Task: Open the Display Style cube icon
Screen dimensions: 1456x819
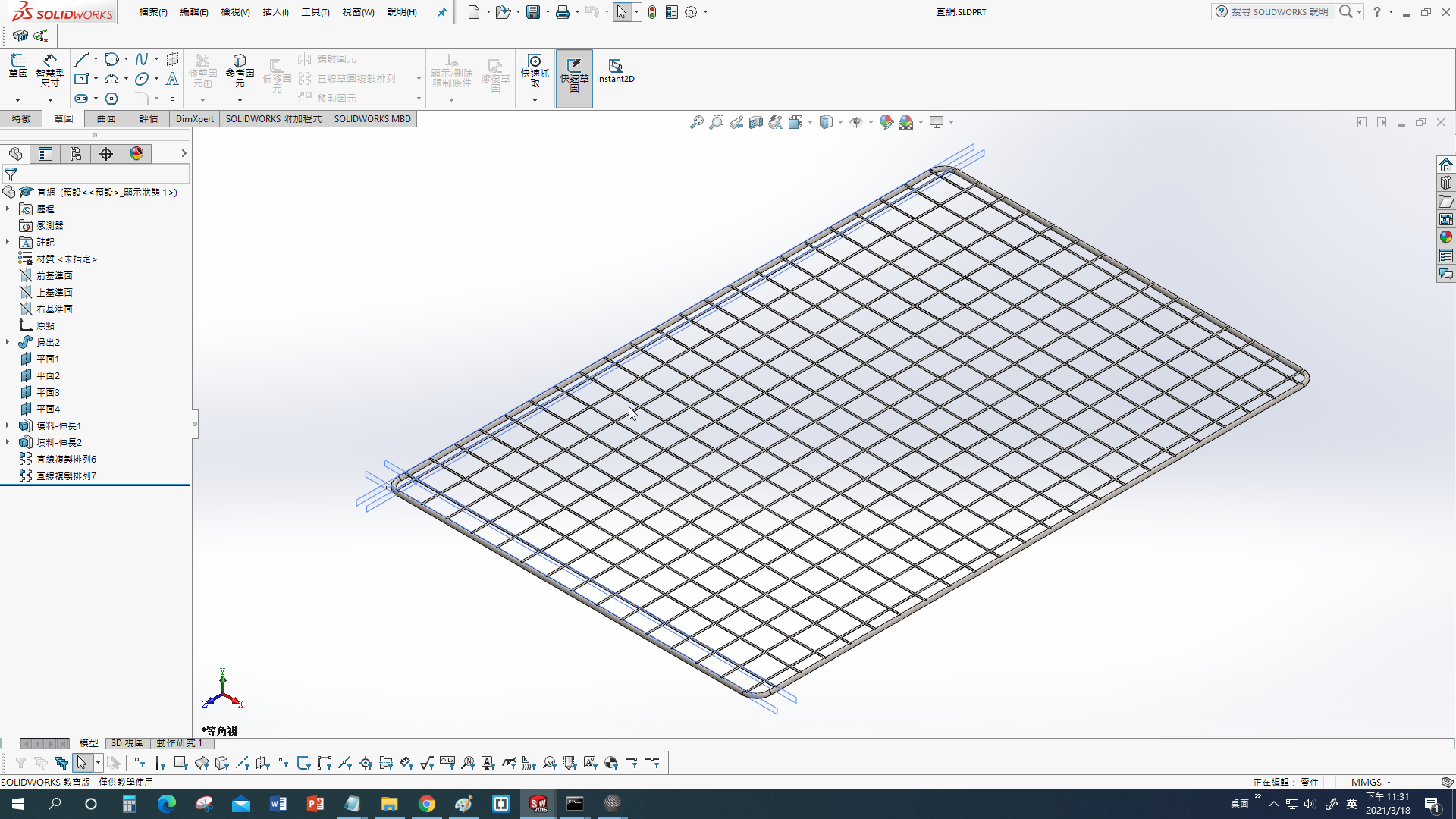Action: coord(826,122)
